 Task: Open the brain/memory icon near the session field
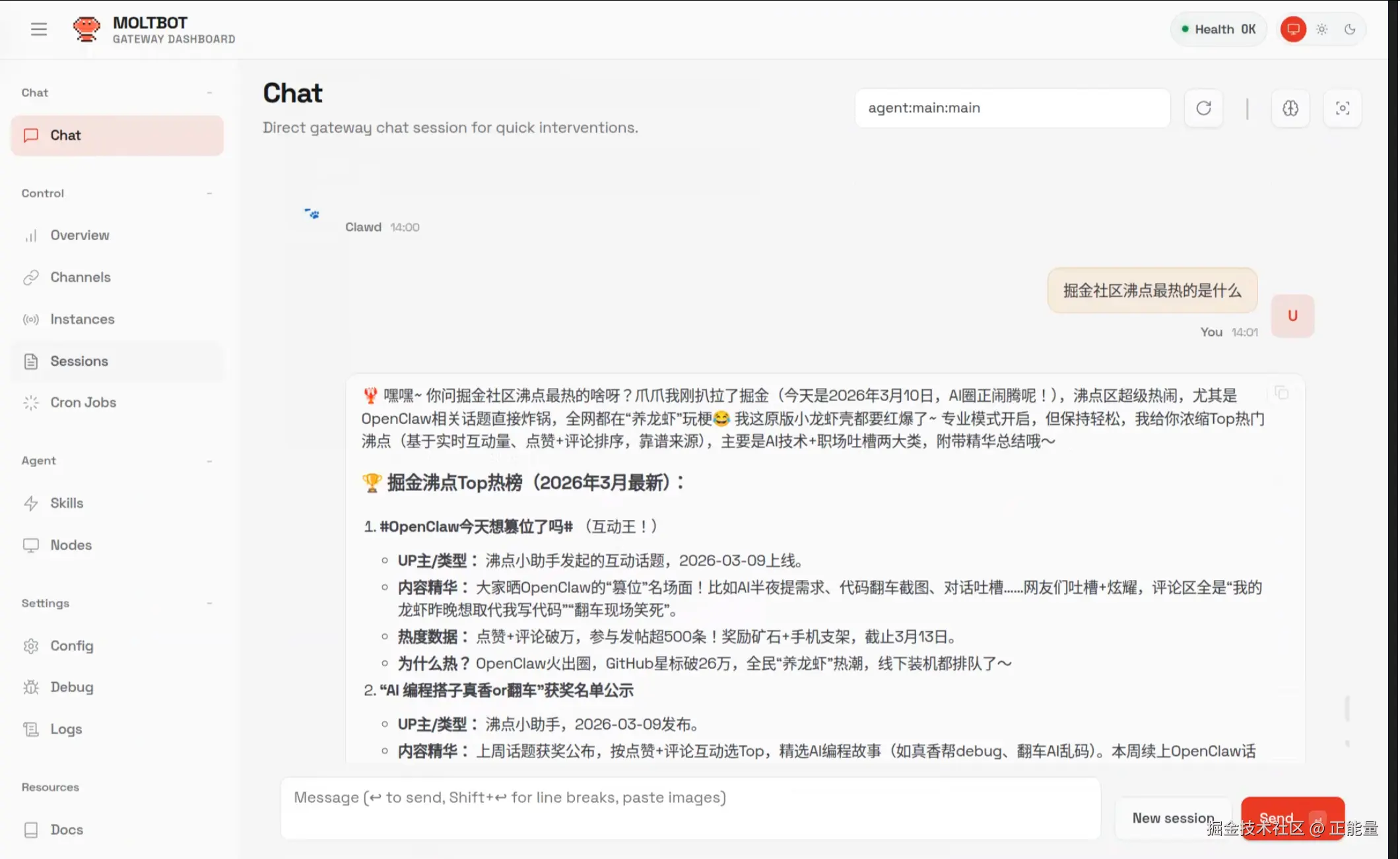pyautogui.click(x=1290, y=108)
